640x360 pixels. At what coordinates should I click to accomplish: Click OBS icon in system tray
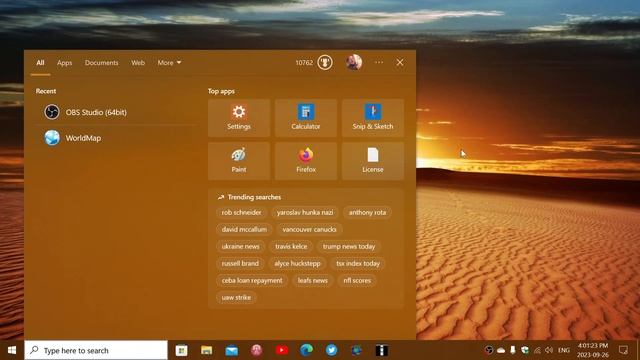pos(489,350)
